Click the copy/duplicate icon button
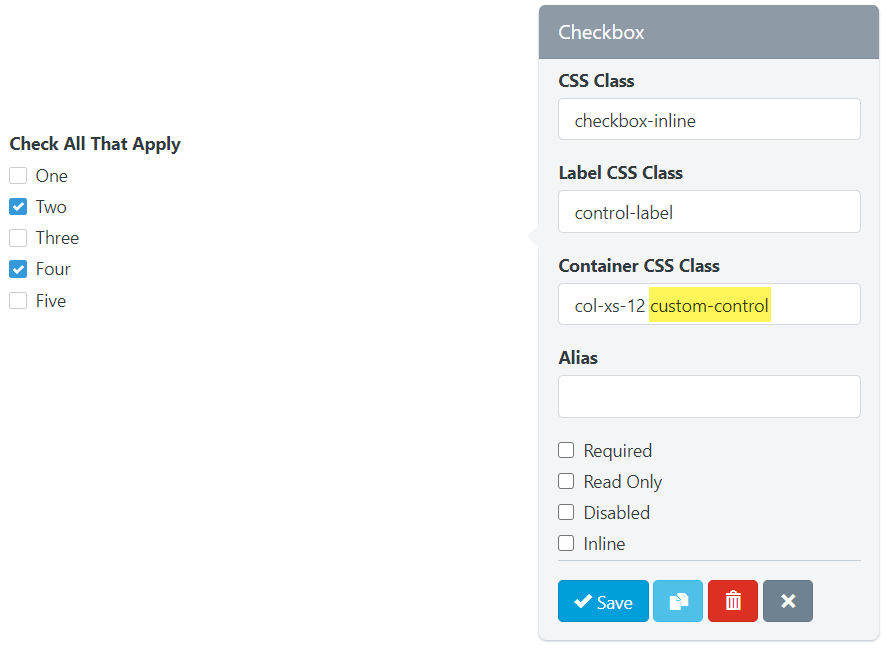This screenshot has width=889, height=648. coord(678,601)
